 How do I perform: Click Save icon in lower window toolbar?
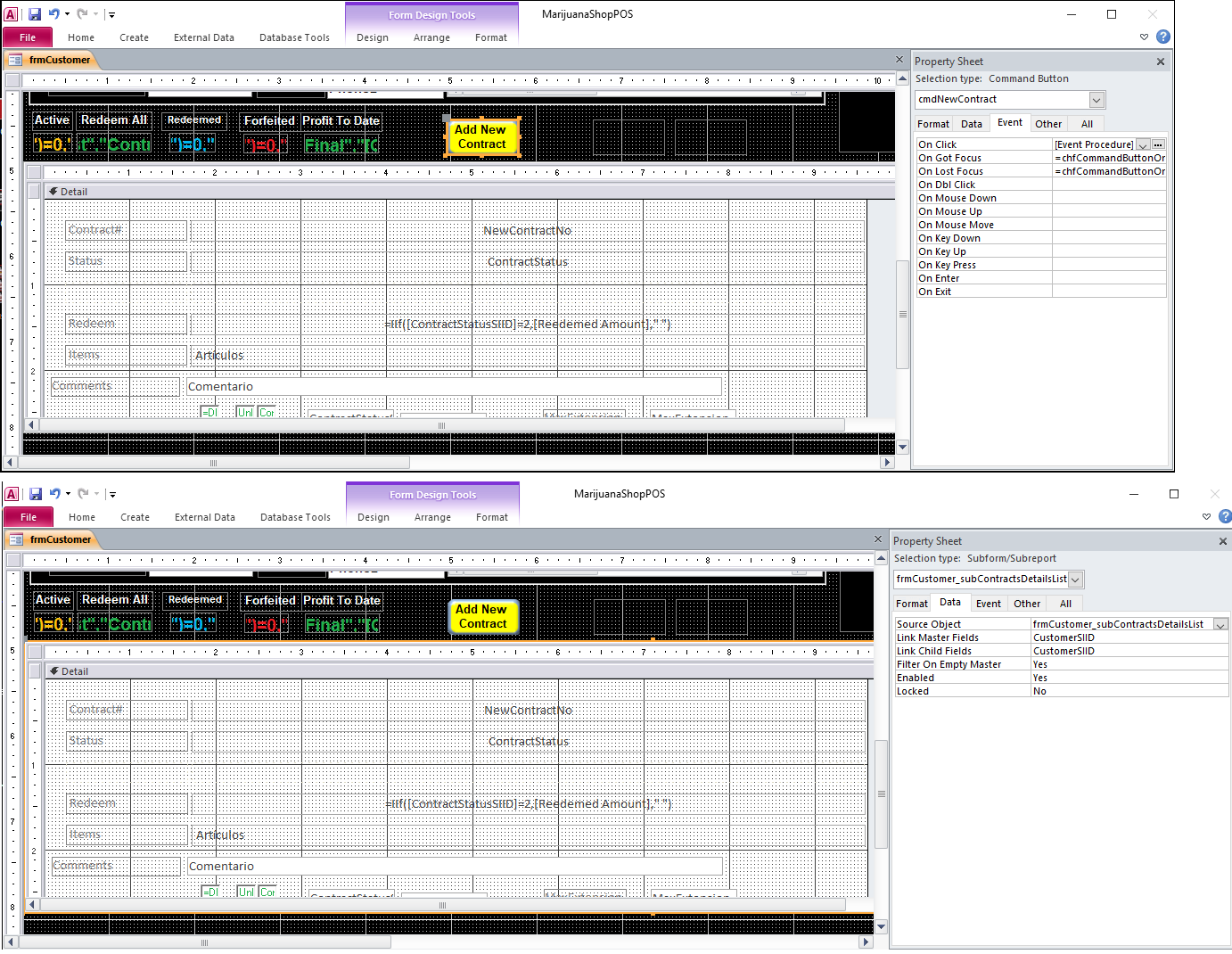coord(36,494)
